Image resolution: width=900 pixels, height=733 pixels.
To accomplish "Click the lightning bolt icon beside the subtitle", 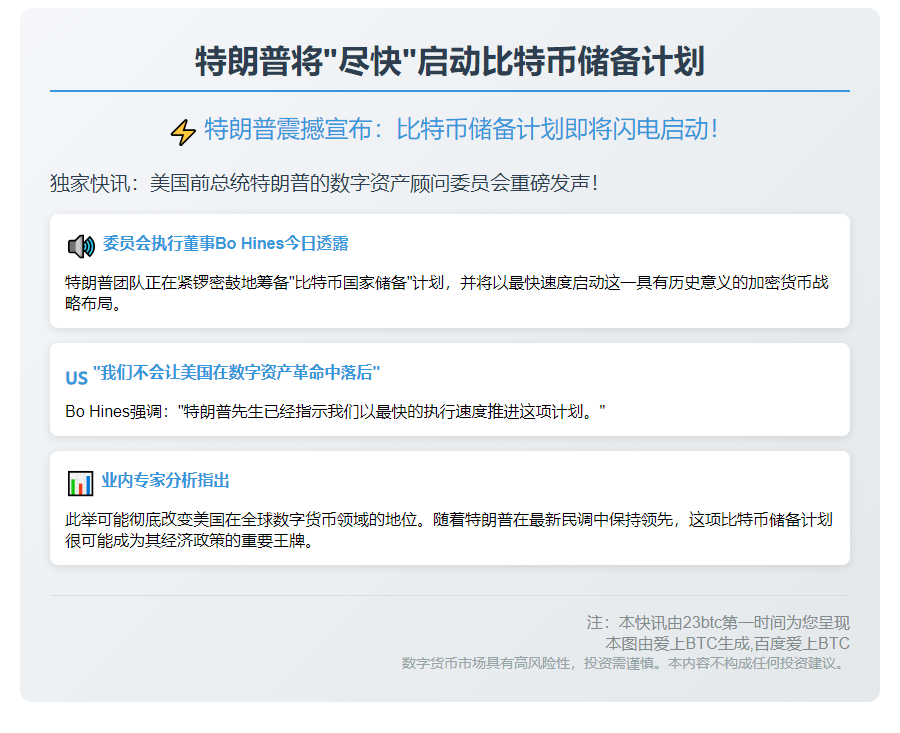I will point(183,132).
